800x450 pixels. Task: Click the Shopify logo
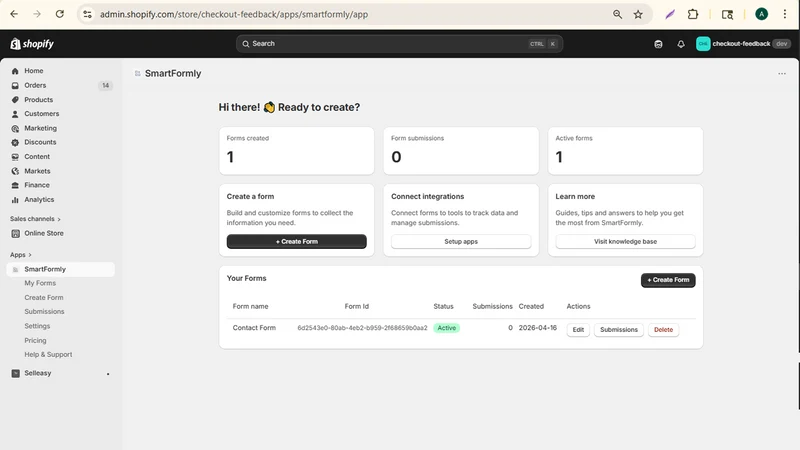click(32, 44)
